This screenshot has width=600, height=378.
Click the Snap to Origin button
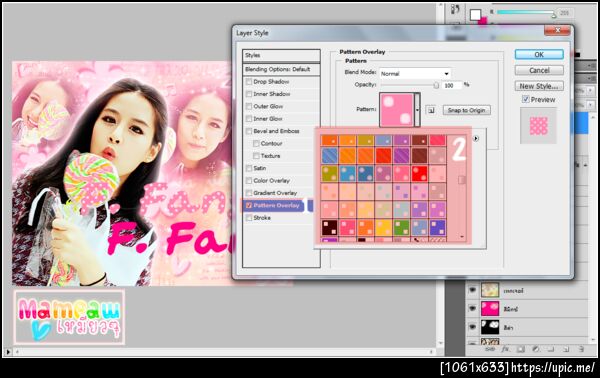466,110
